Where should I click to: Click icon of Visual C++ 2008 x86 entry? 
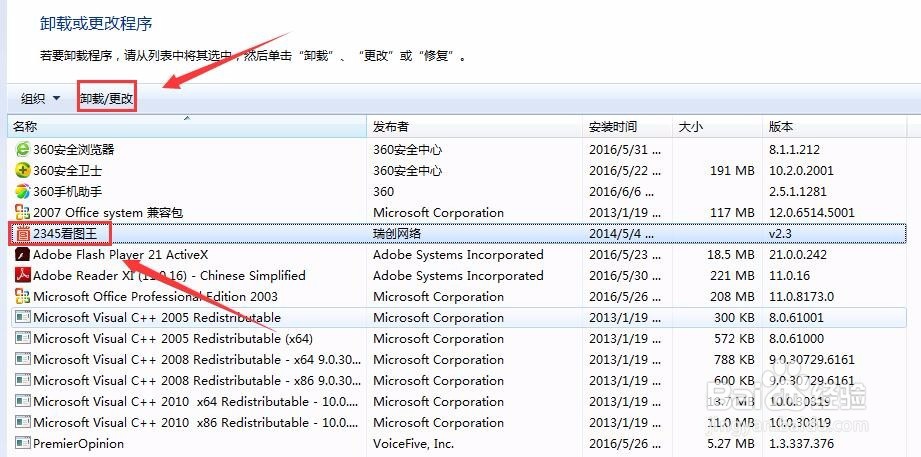[x=22, y=381]
